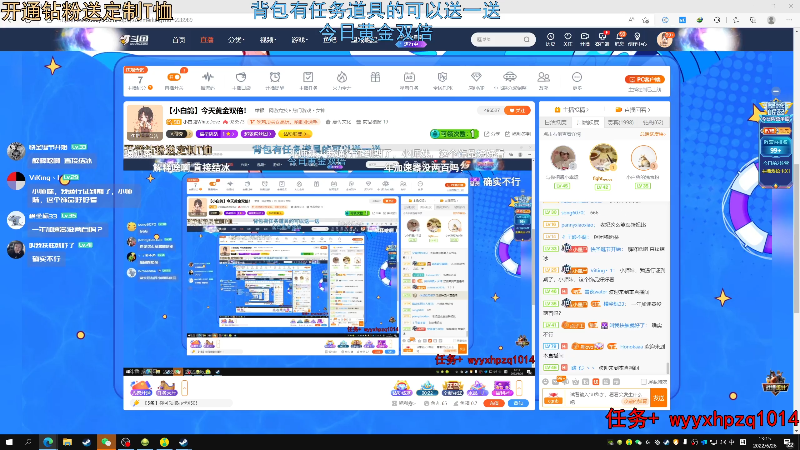Open the 鱼吧 fish bar menu item
Screen dimensions: 800x450
(330, 40)
